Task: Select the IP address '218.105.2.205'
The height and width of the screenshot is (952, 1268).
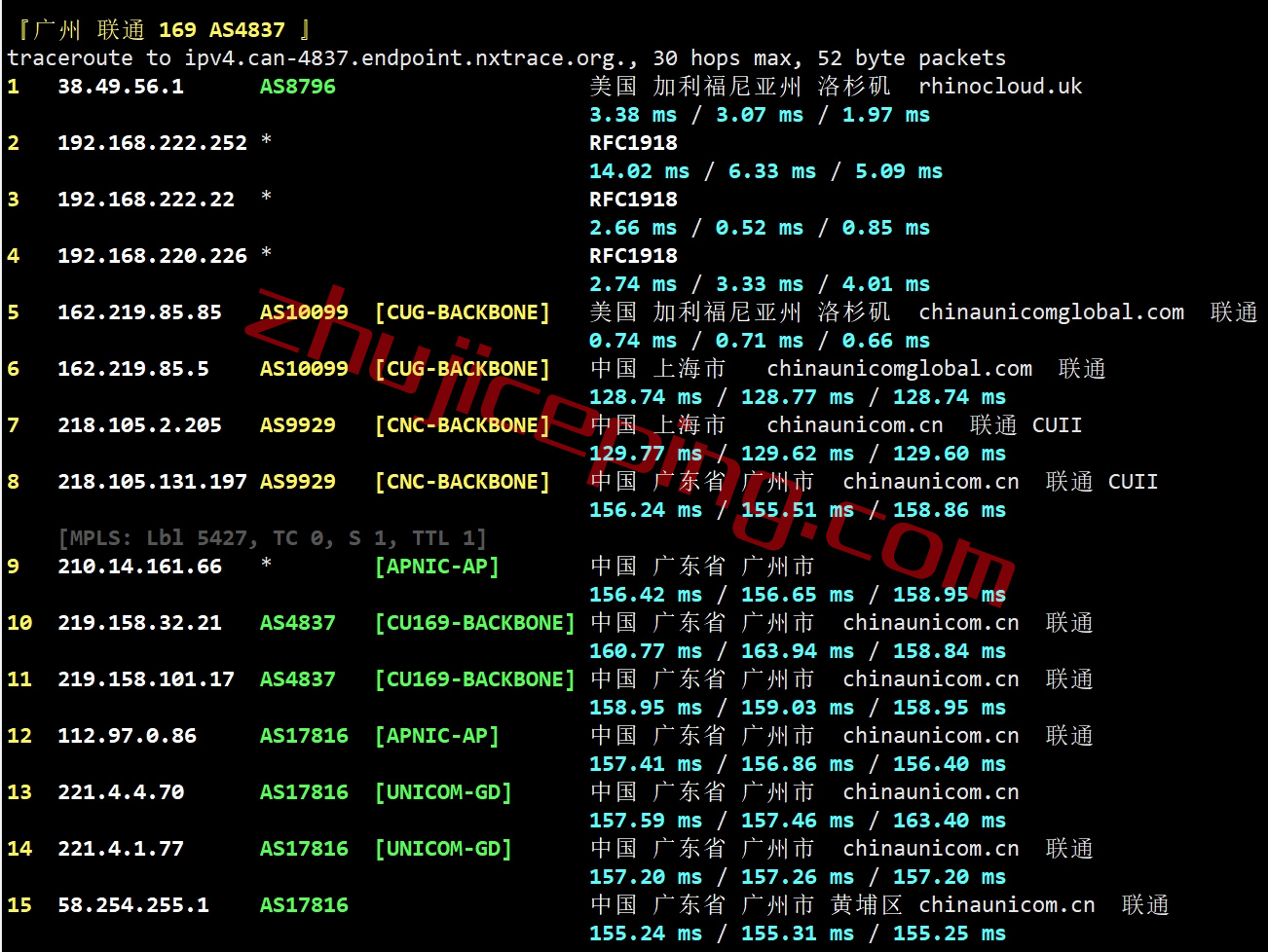Action: pyautogui.click(x=139, y=425)
